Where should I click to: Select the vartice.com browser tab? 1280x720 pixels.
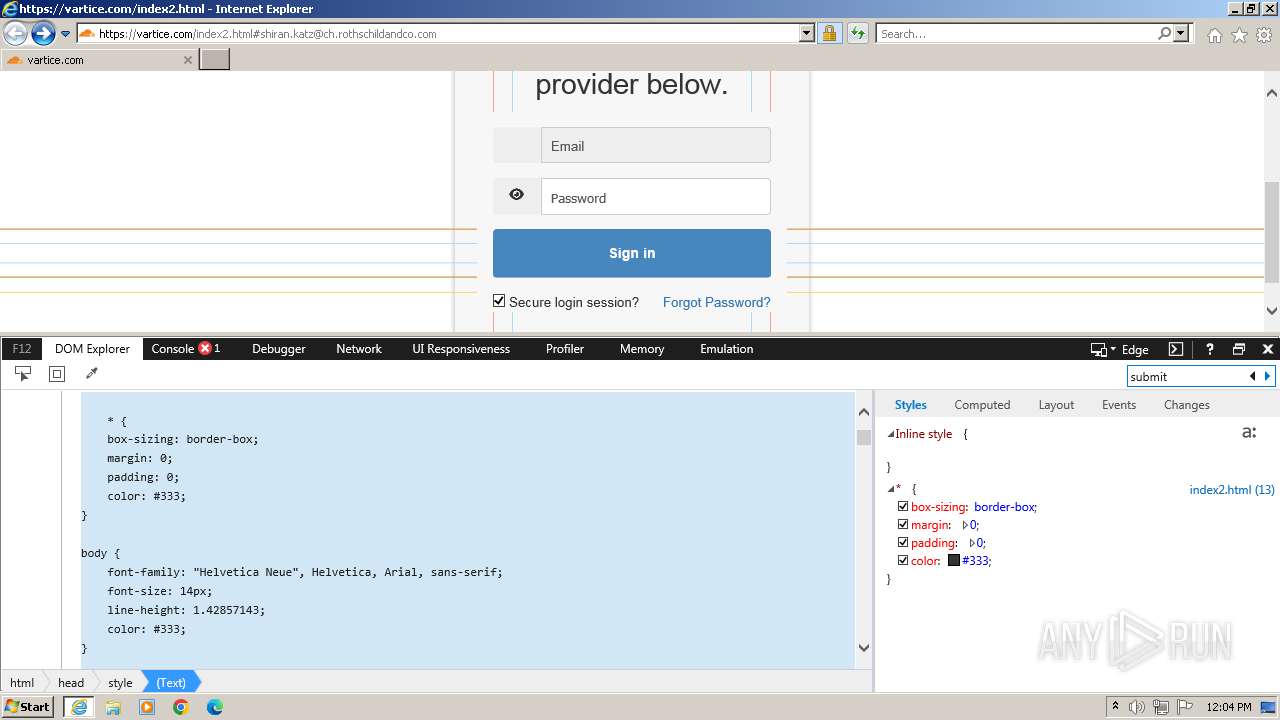[98, 60]
